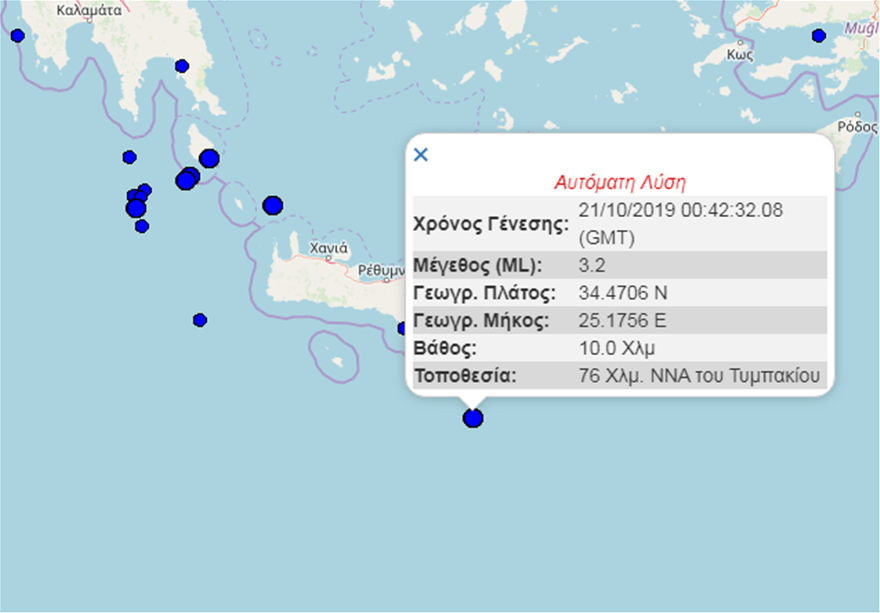The image size is (880, 613).
Task: Click the magnitude value 3.2
Action: pos(592,266)
